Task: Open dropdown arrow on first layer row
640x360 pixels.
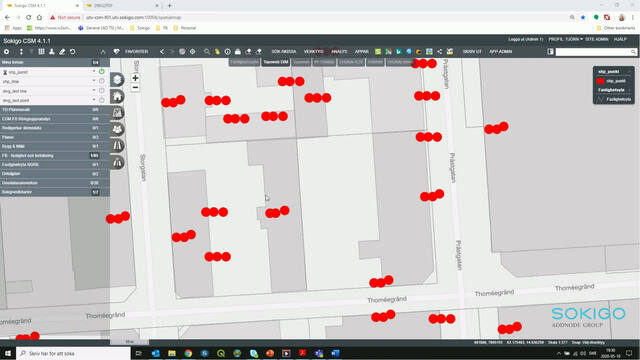Action: point(94,71)
